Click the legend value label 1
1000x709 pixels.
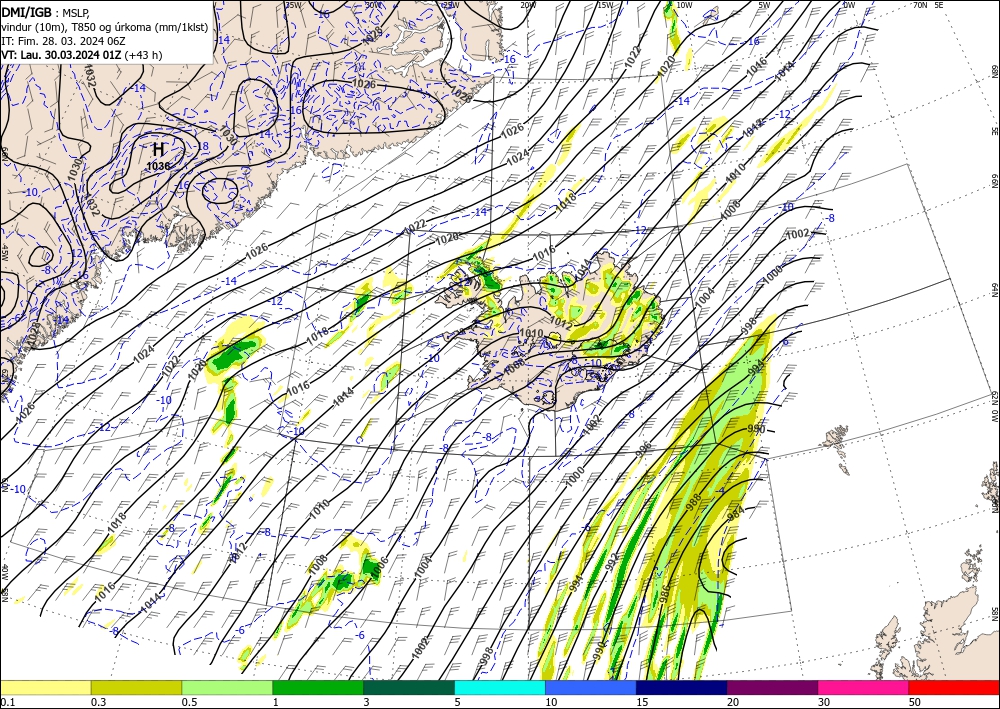point(276,702)
